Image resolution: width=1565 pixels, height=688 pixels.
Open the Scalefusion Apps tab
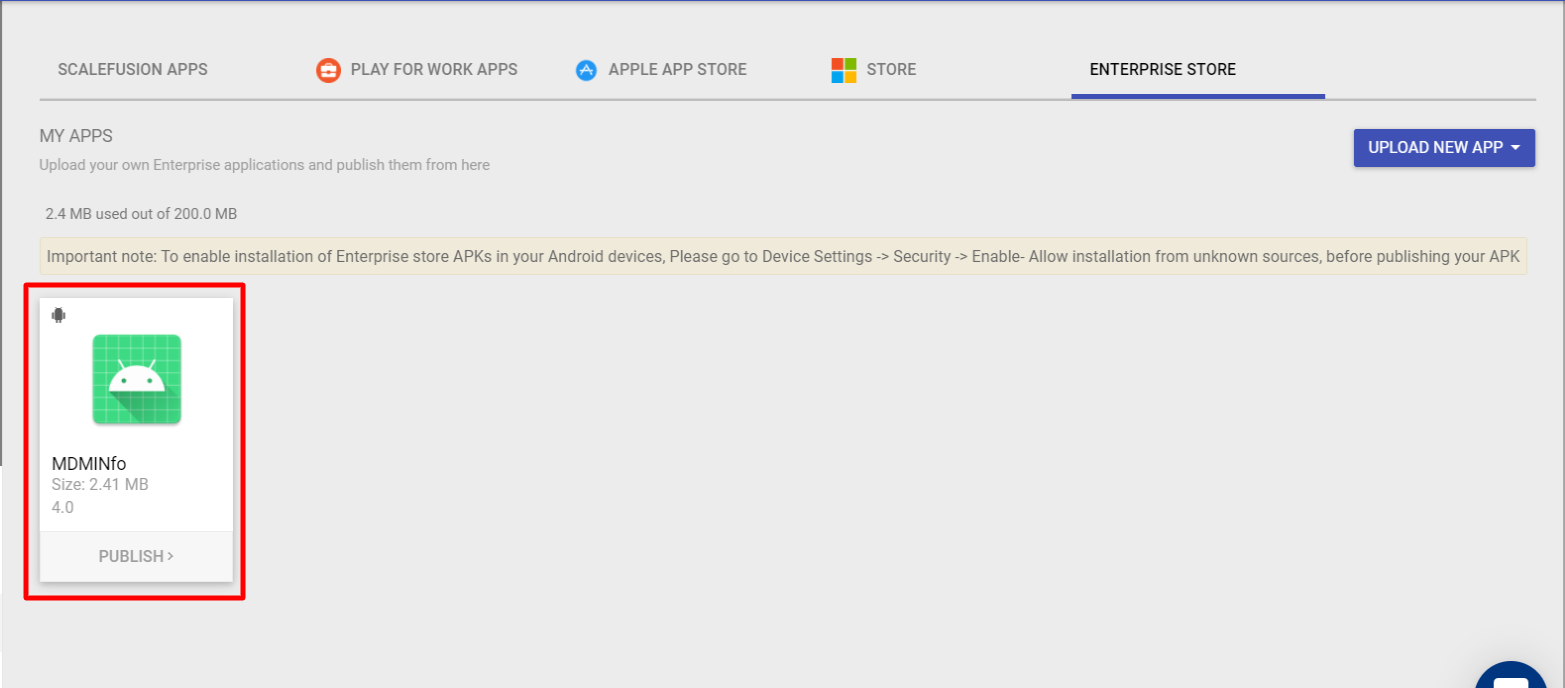(x=133, y=70)
